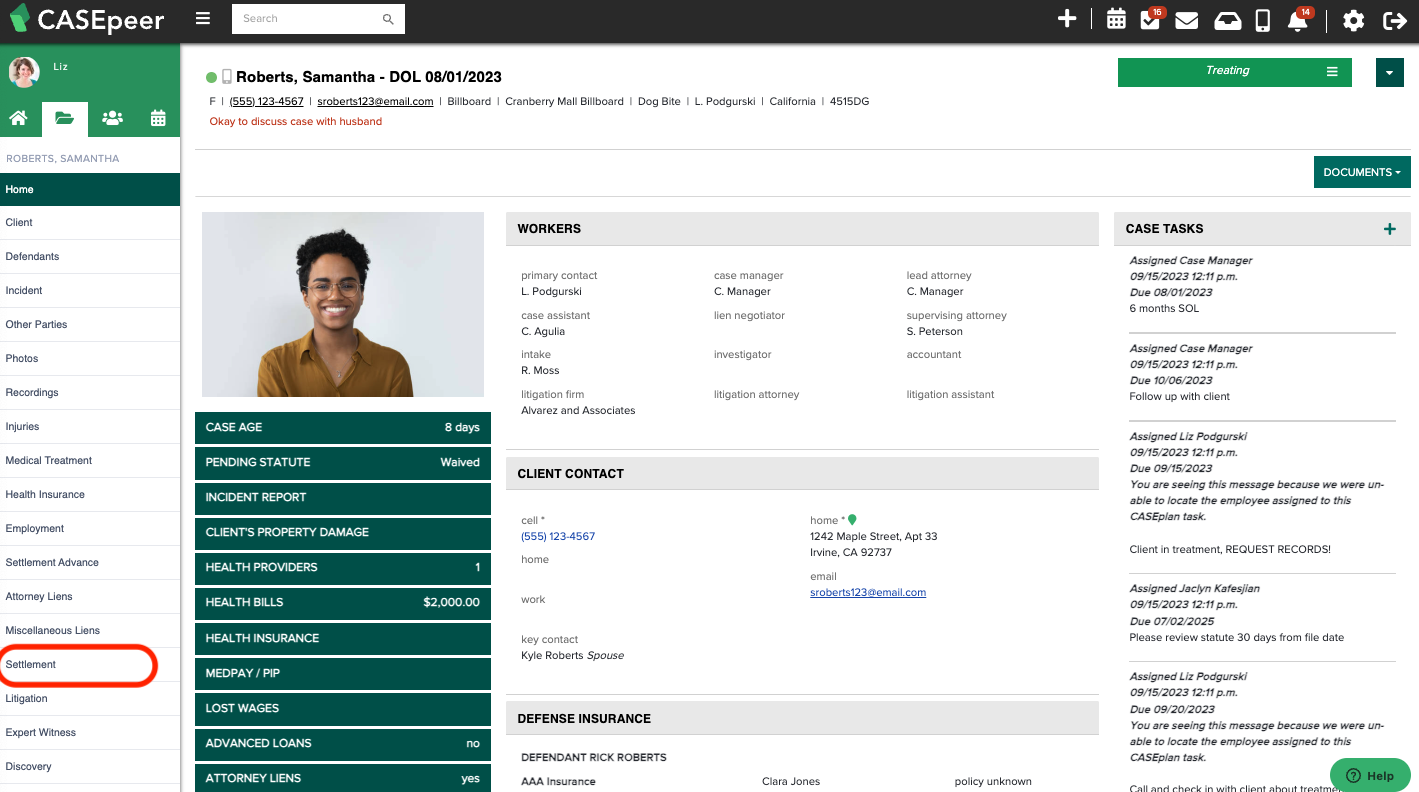The image size is (1419, 792).
Task: Open HEALTH INSURANCE summary bar
Action: pyautogui.click(x=343, y=638)
